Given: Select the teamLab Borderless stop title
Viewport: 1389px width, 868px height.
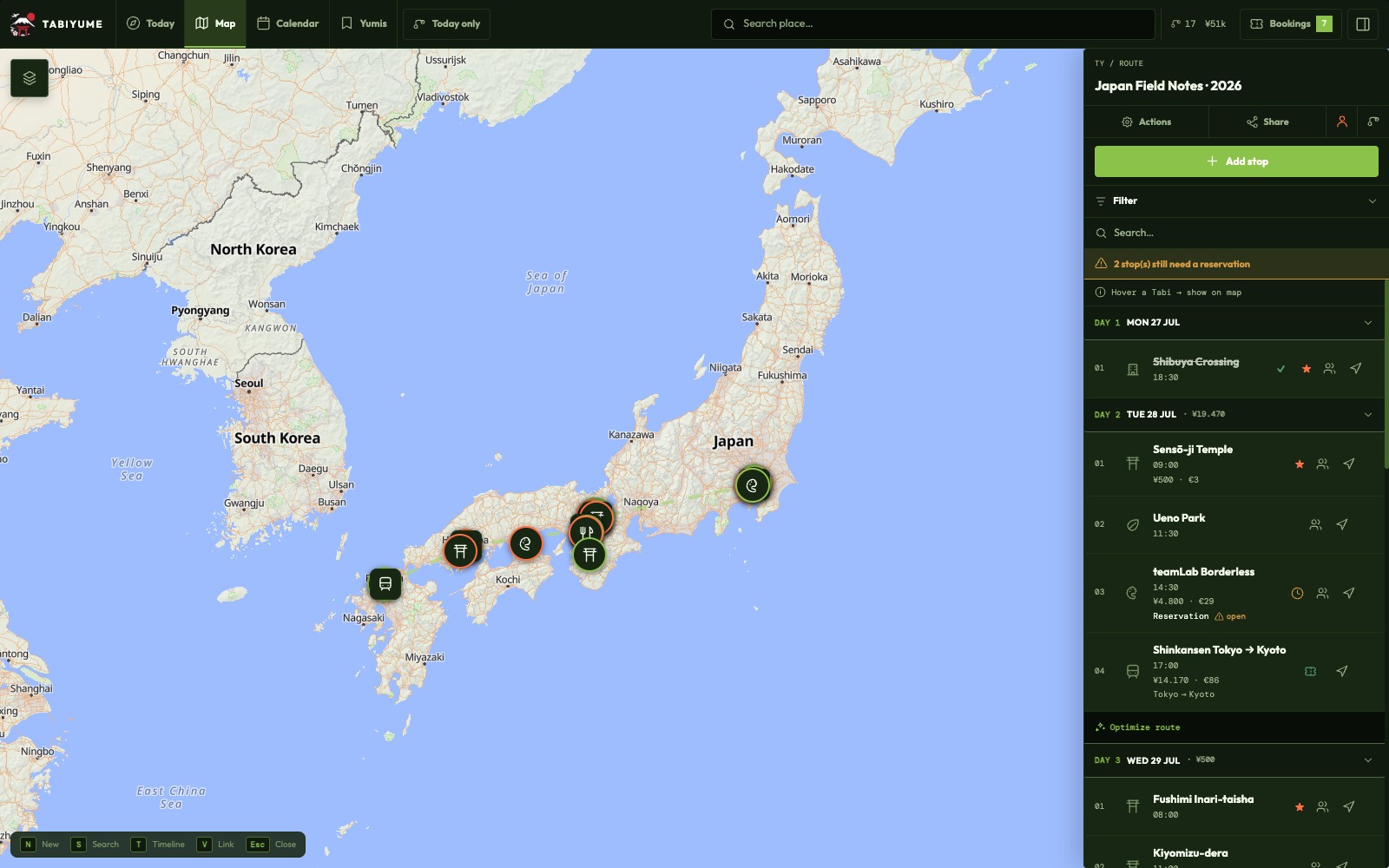Looking at the screenshot, I should tap(1203, 572).
